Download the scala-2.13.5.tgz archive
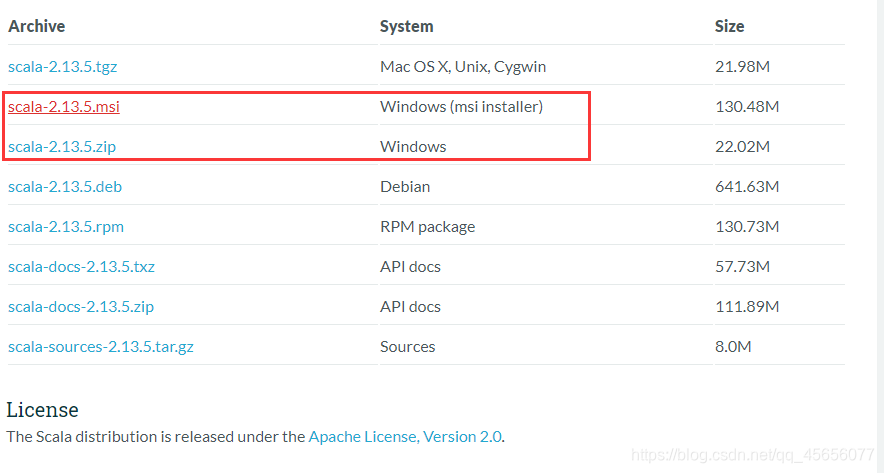Viewport: 884px width, 473px height. 63,67
